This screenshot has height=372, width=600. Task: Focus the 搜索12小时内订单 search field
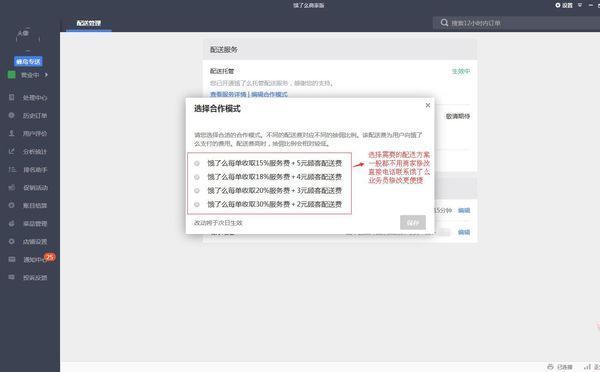pyautogui.click(x=516, y=23)
